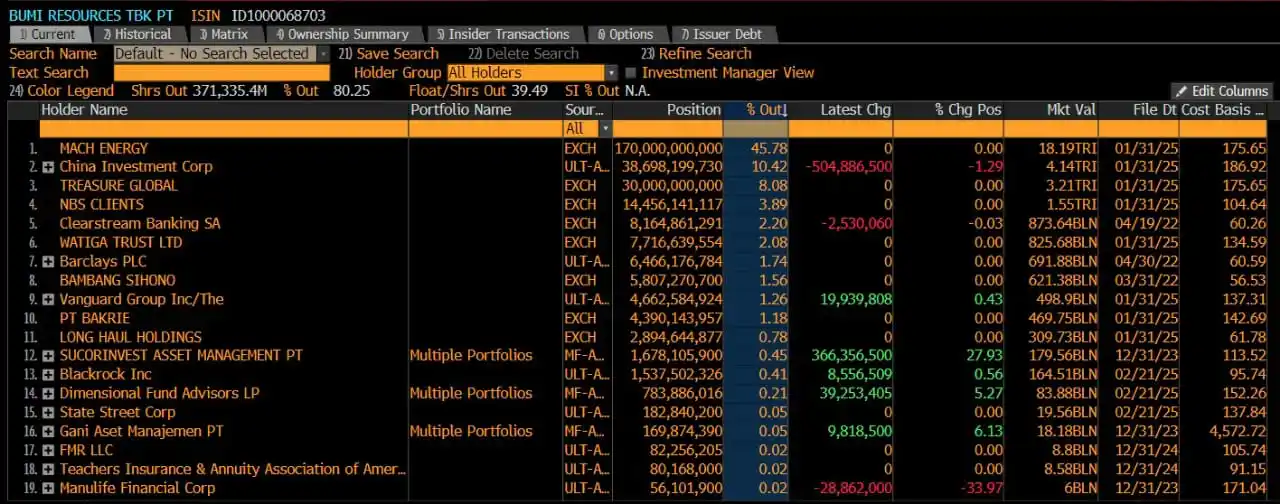Screen dimensions: 1280x504
Task: Click Multiple Portfolios in the SUCORINVEST row
Action: tap(471, 356)
